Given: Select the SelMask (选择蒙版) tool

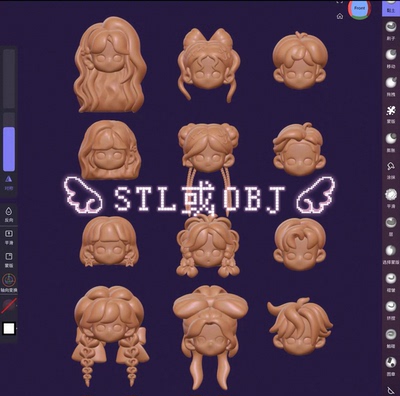Looking at the screenshot, I should [391, 254].
